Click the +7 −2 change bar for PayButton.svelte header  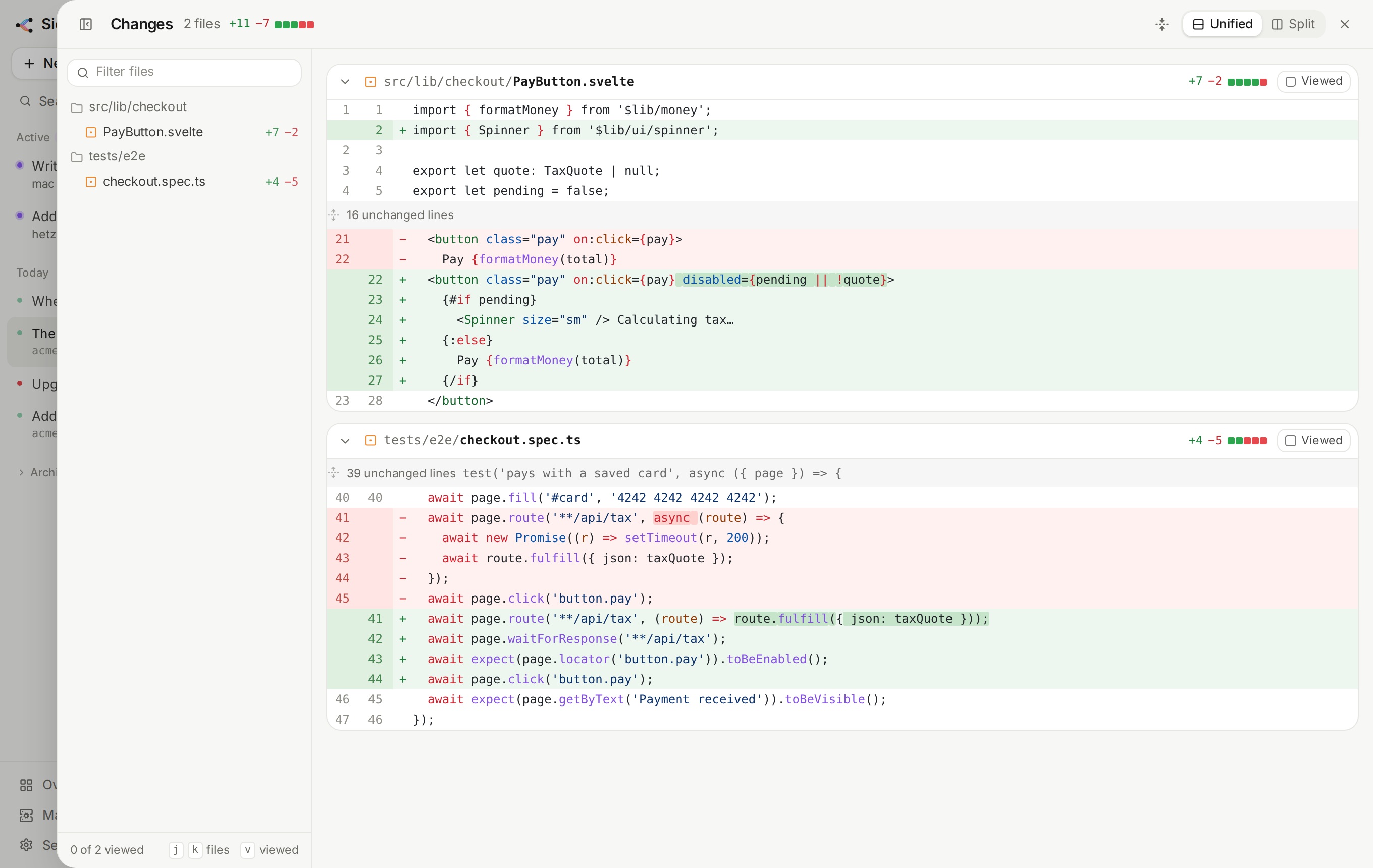1246,82
